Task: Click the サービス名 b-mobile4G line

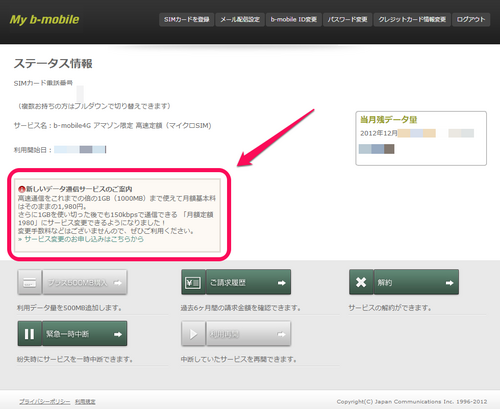Action: [113, 126]
